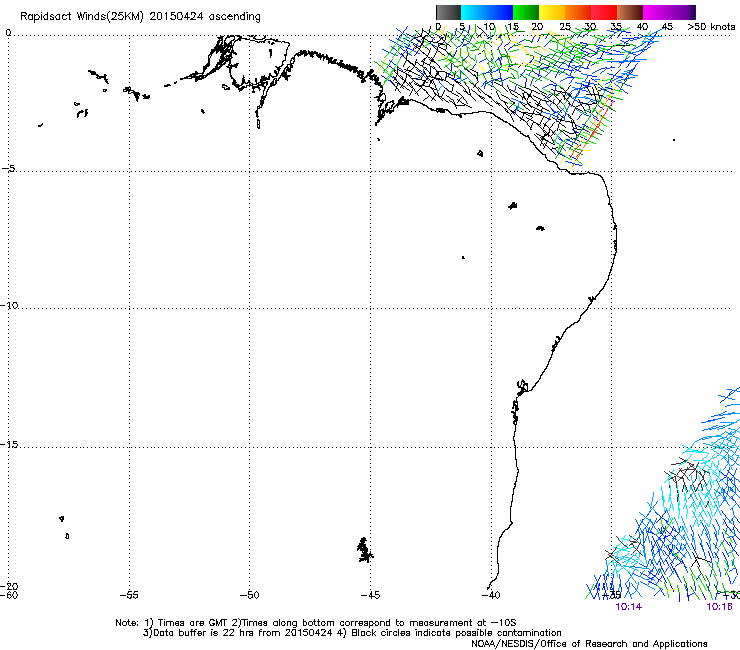Viewport: 740px width, 650px height.
Task: Click the '>50 knots' legend label
Action: (x=711, y=26)
